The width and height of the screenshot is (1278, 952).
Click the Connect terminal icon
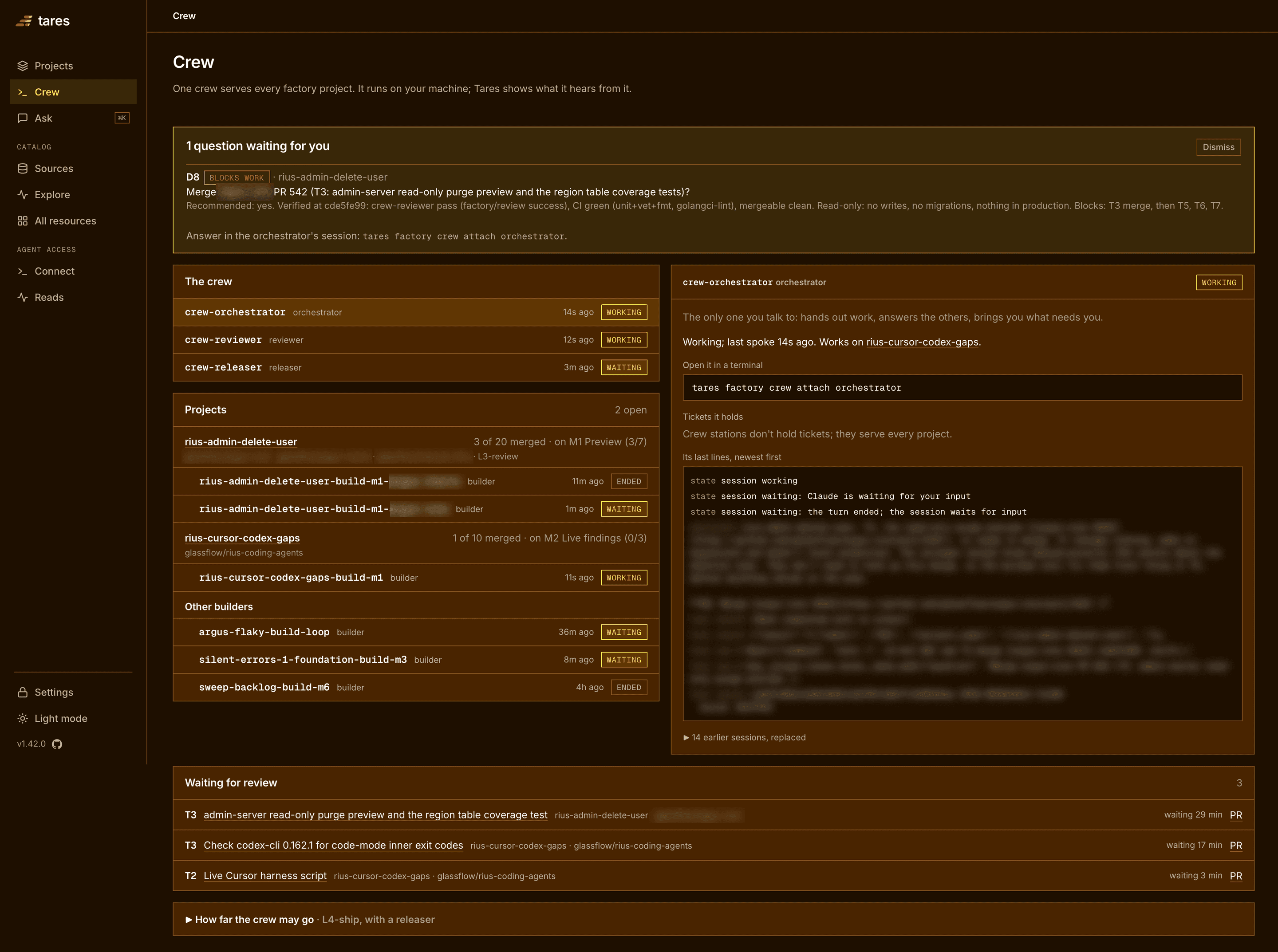[23, 271]
